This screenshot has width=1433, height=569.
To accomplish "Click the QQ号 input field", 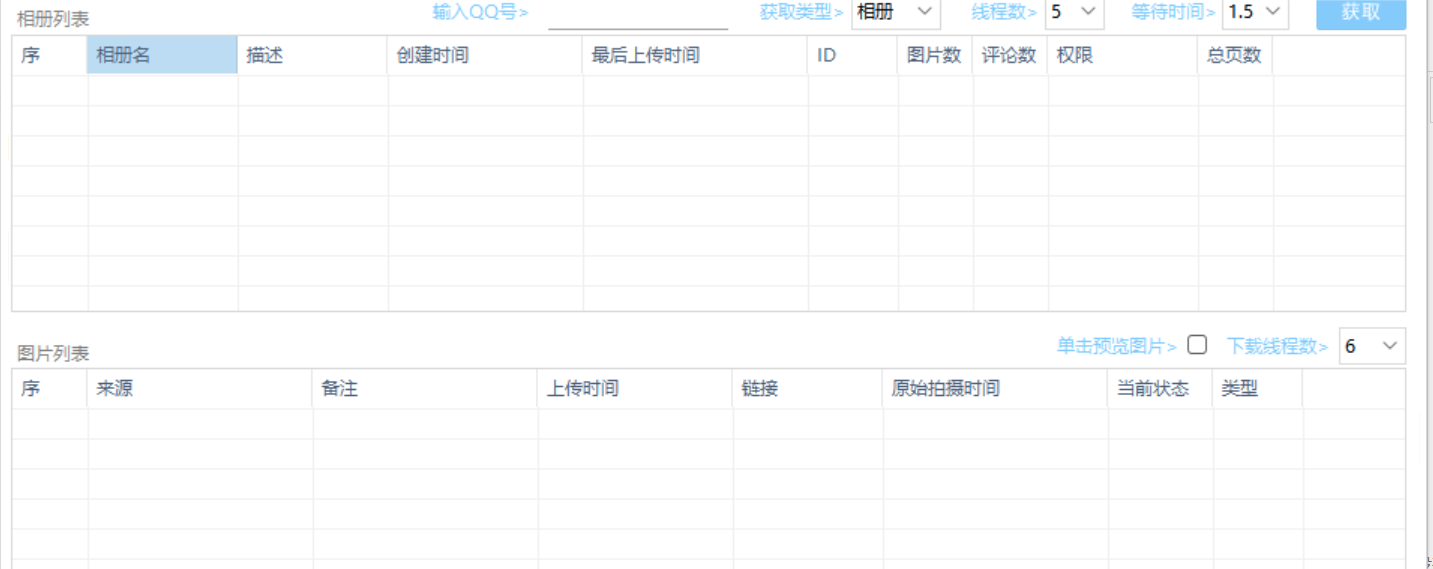I will point(638,15).
